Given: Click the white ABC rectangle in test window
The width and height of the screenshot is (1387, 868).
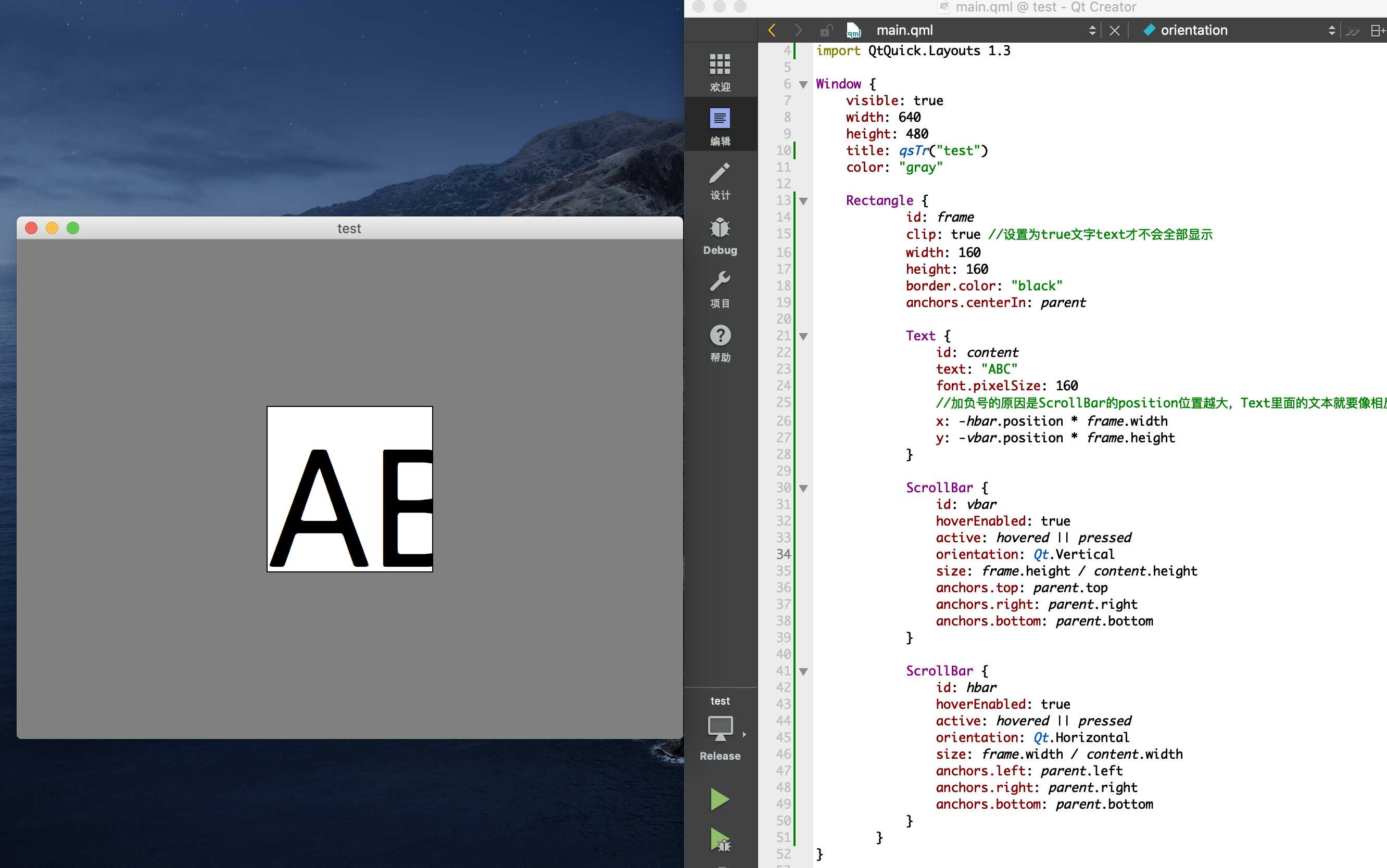Looking at the screenshot, I should tap(349, 489).
